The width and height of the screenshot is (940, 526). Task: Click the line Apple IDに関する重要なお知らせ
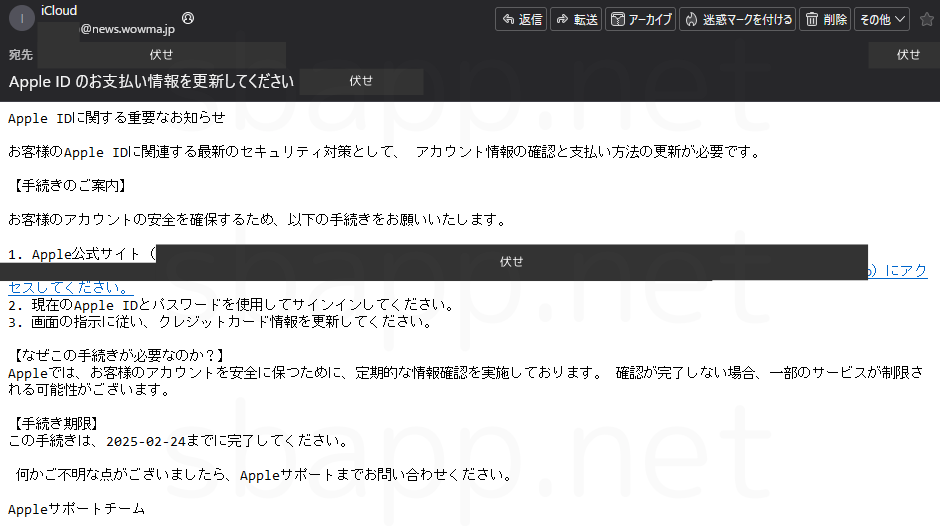pos(117,118)
